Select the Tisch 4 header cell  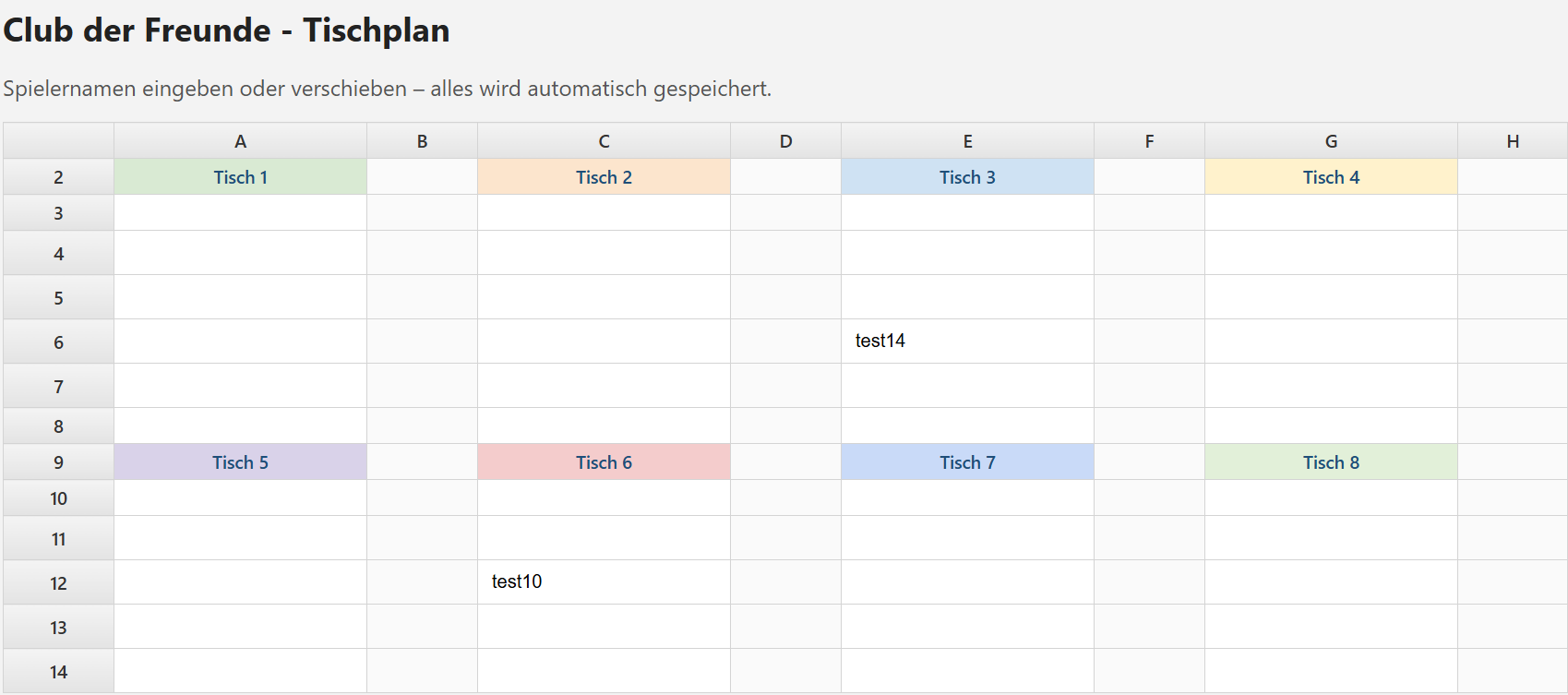click(1331, 176)
